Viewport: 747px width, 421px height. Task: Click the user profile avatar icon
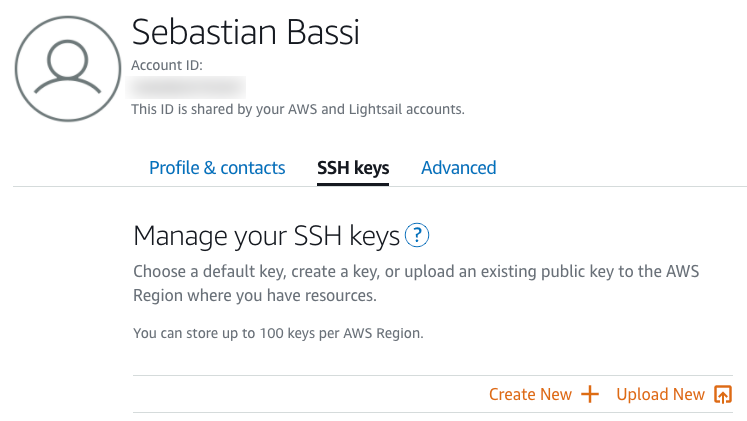point(68,69)
